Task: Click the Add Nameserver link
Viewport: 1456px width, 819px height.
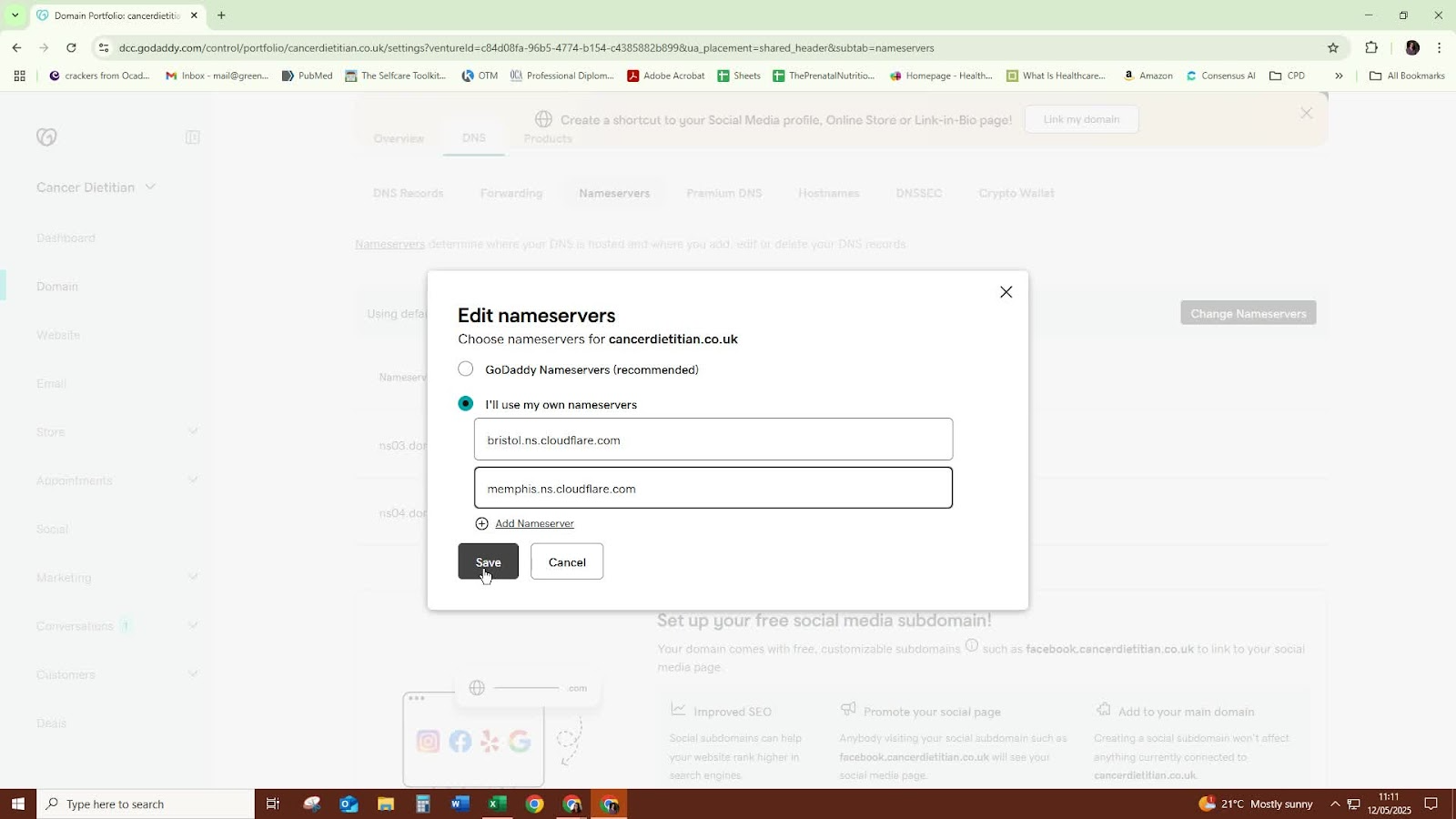Action: pyautogui.click(x=534, y=523)
